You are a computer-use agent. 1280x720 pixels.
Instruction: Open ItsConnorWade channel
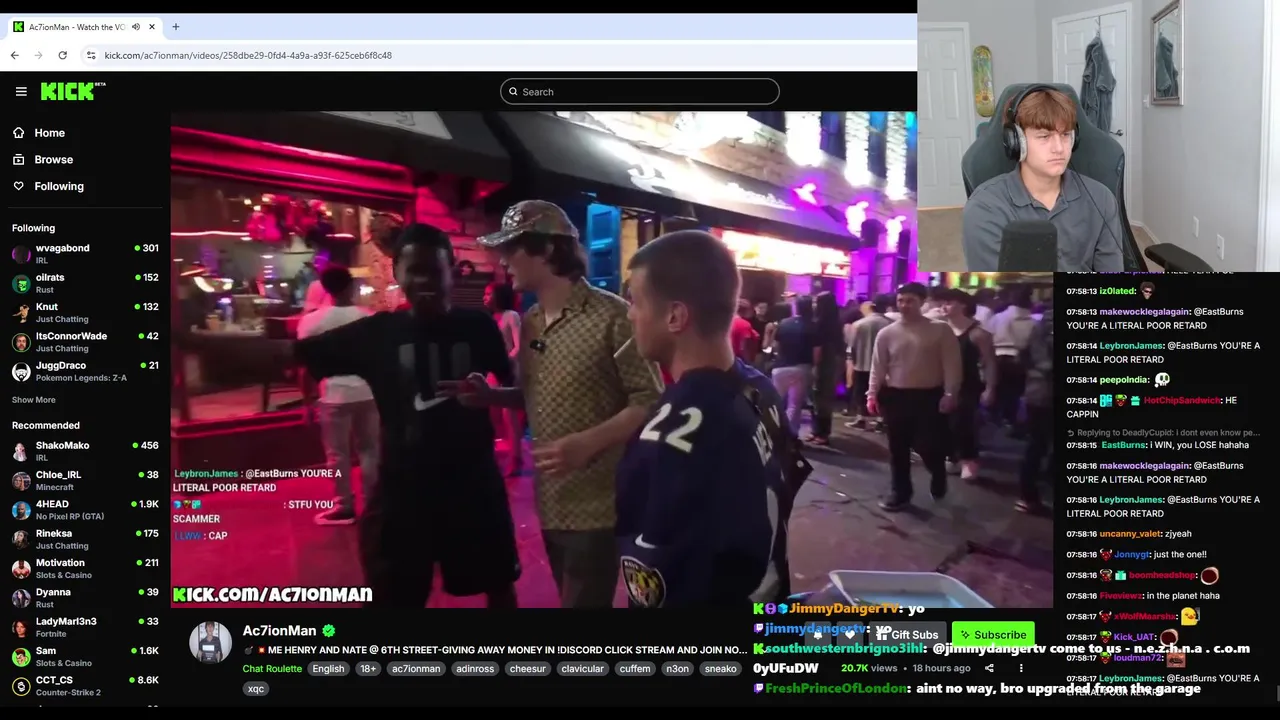[x=85, y=341]
